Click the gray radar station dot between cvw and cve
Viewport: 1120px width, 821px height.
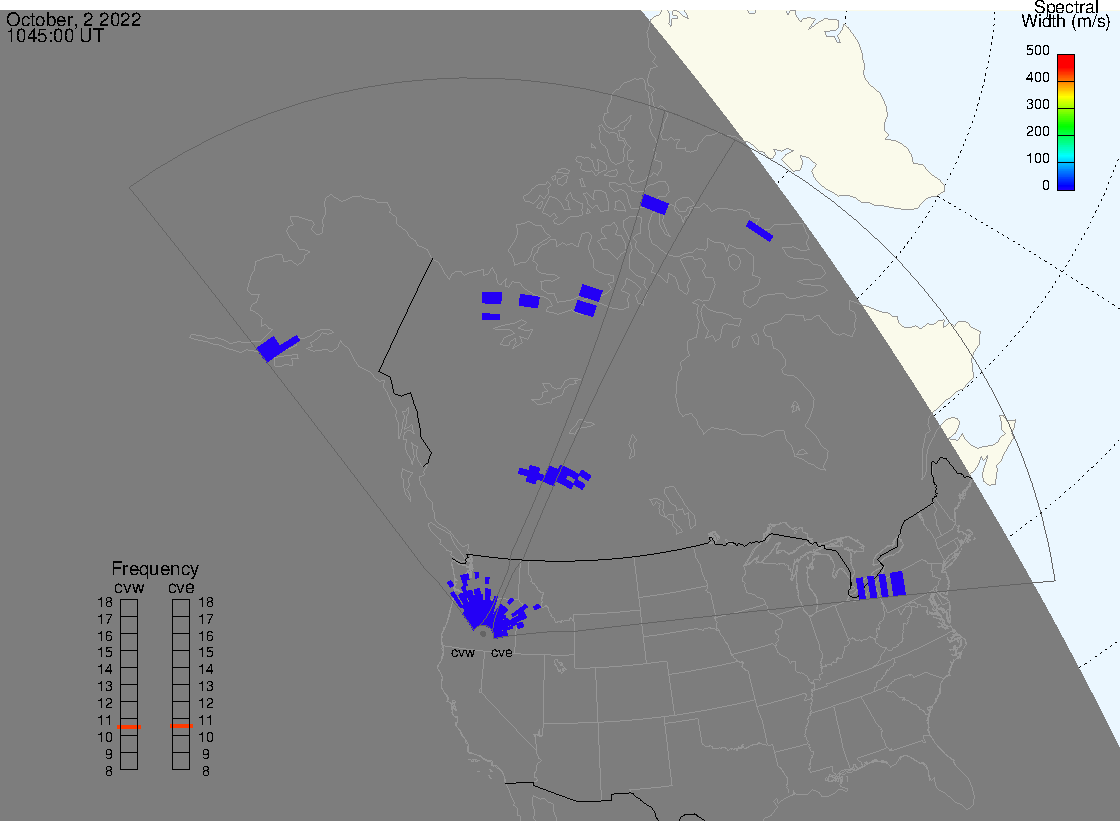[x=484, y=634]
